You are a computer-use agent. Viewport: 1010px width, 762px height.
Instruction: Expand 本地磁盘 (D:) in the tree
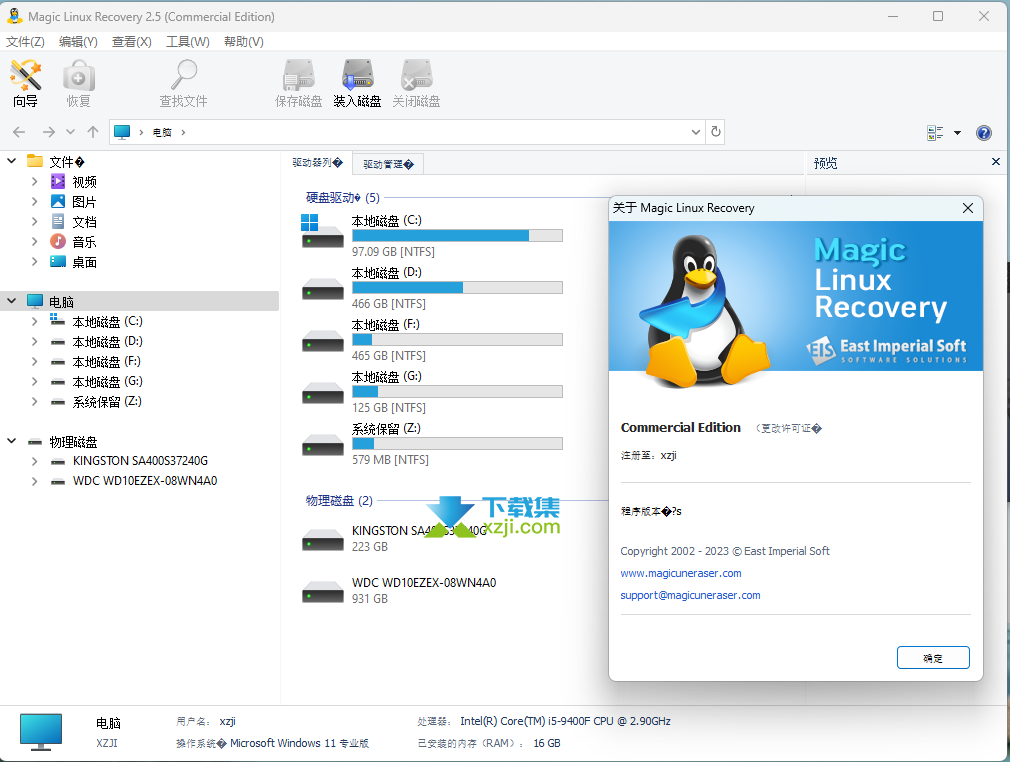35,341
